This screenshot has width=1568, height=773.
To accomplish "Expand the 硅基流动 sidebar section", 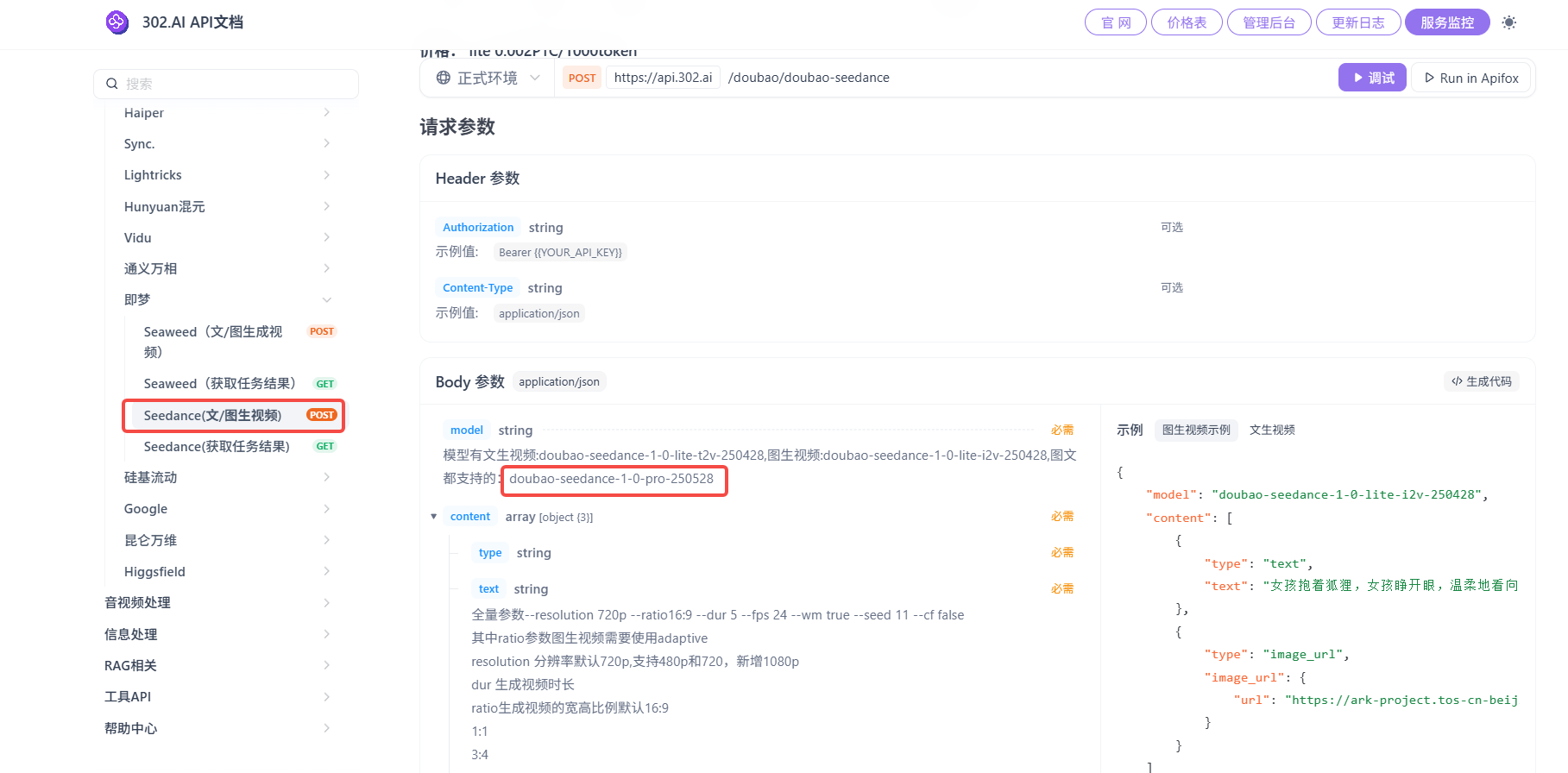I will click(227, 477).
